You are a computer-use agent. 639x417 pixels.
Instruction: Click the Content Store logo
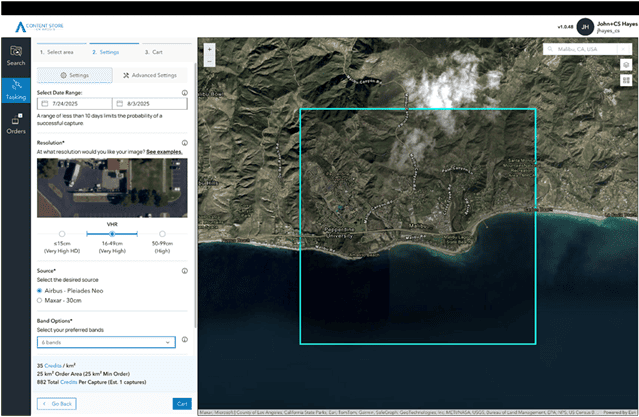point(39,26)
